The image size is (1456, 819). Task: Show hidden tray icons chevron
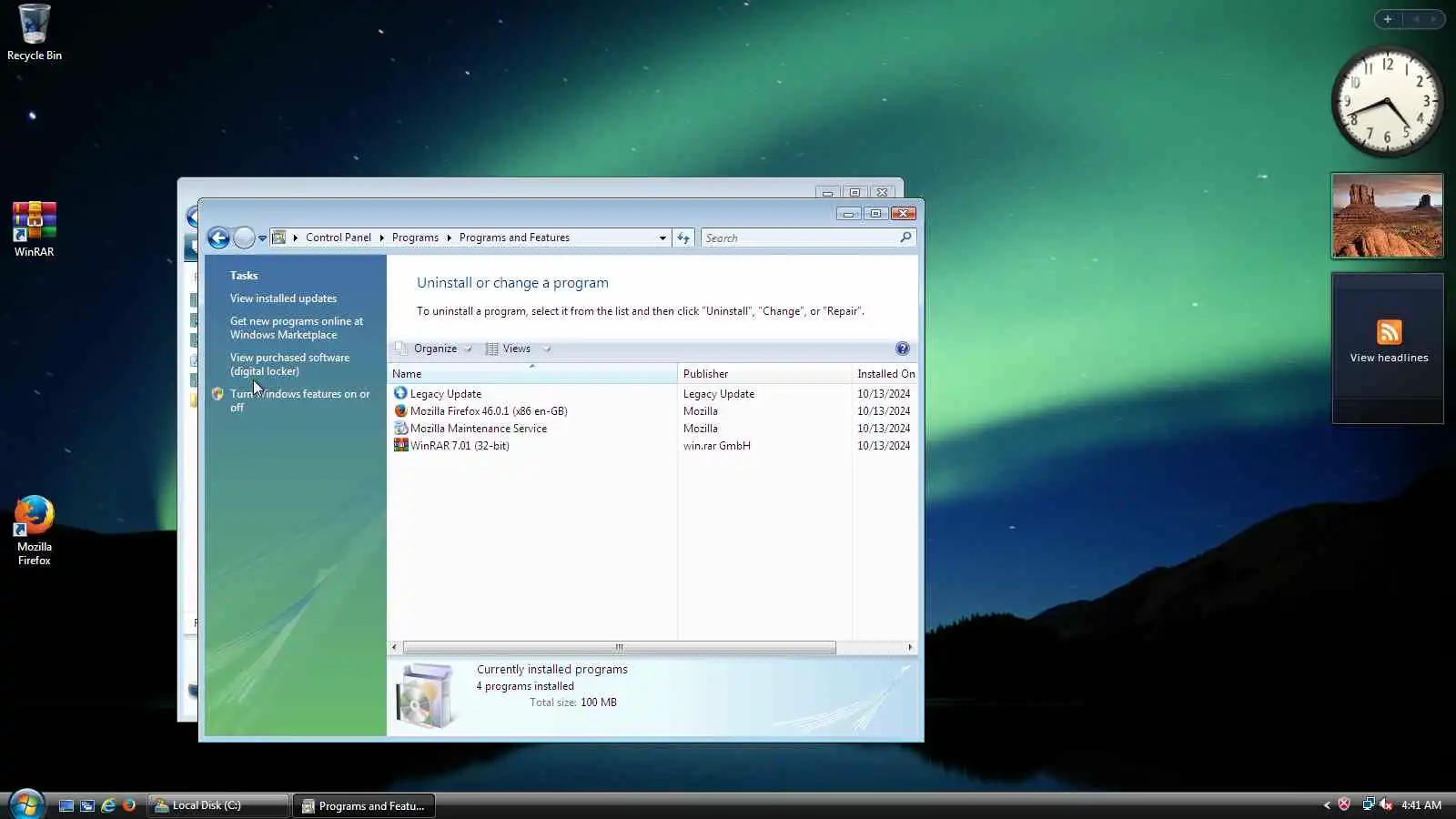[1327, 805]
